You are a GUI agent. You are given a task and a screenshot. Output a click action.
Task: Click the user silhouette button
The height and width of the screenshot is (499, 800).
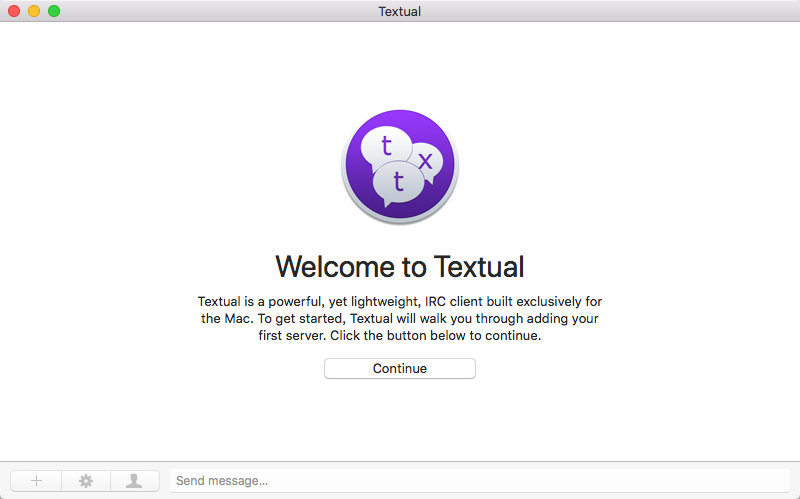134,481
